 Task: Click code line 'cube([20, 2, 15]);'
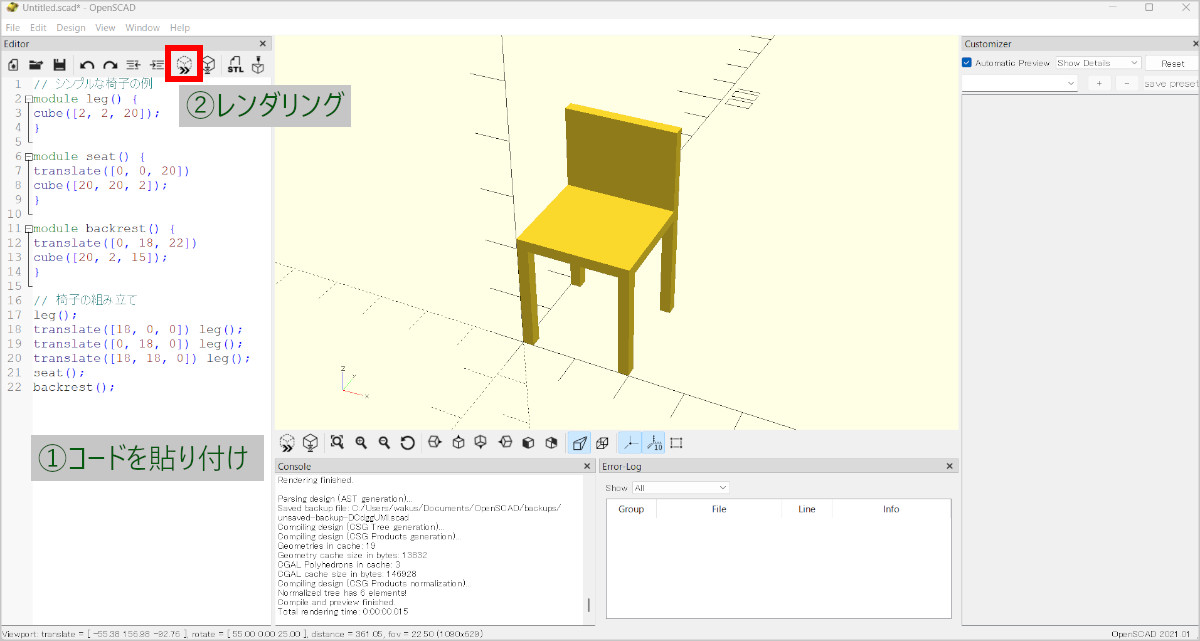100,257
